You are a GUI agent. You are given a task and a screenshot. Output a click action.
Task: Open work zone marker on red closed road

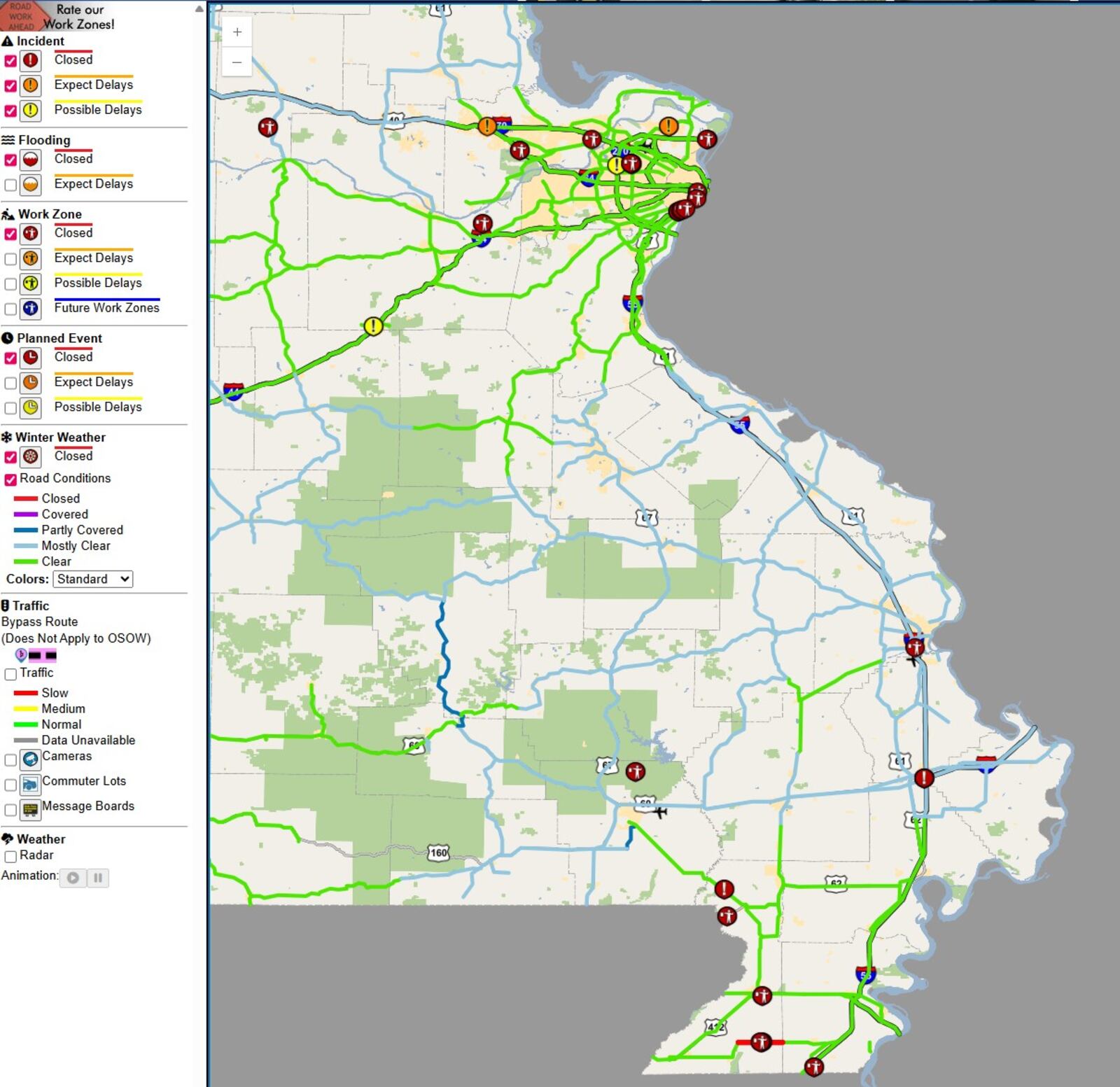761,1042
